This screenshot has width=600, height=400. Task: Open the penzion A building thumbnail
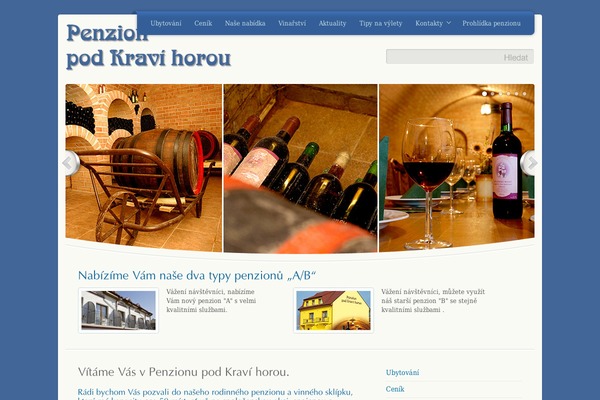[118, 310]
